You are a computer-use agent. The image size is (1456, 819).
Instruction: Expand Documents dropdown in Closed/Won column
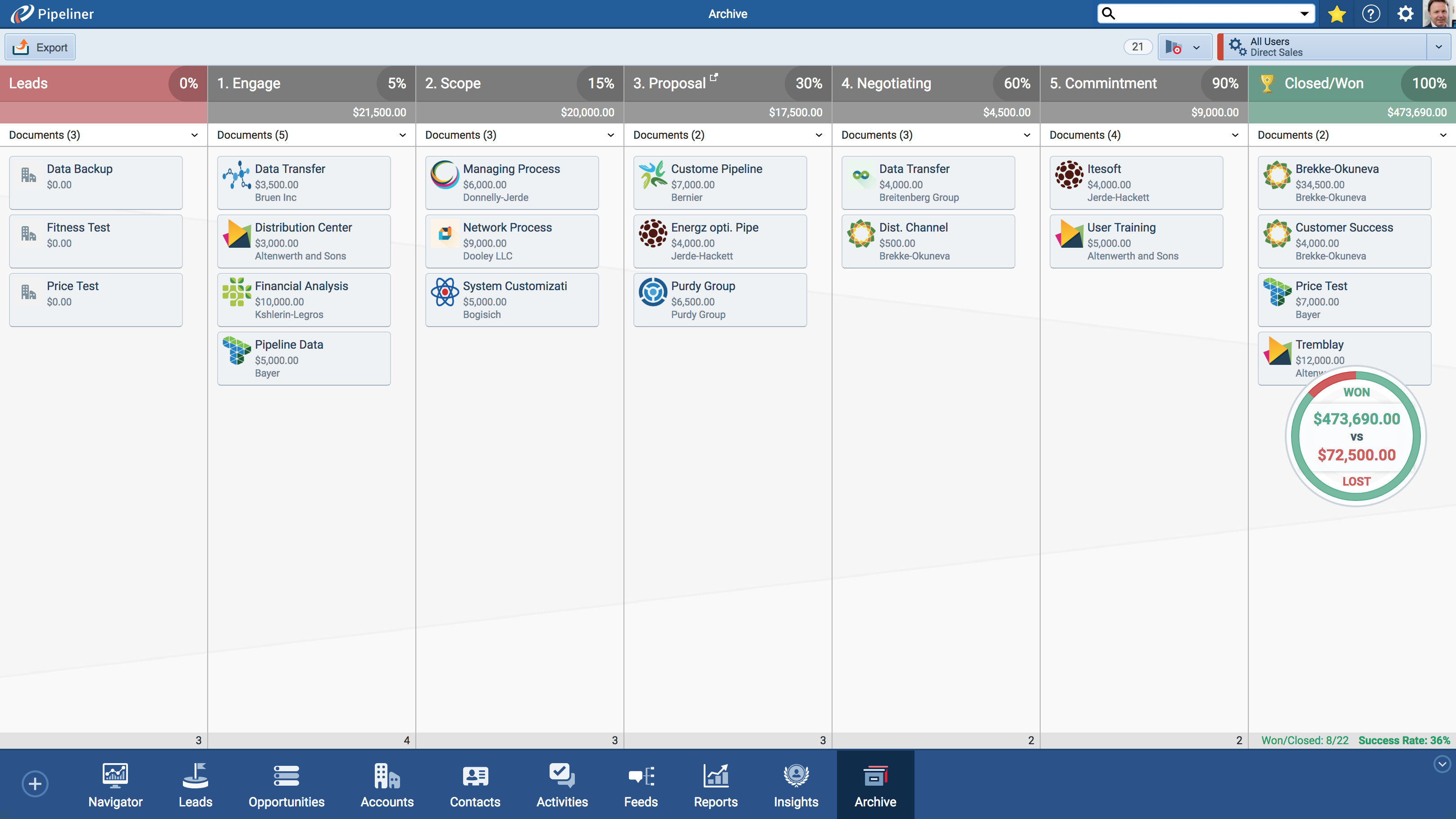tap(1442, 135)
